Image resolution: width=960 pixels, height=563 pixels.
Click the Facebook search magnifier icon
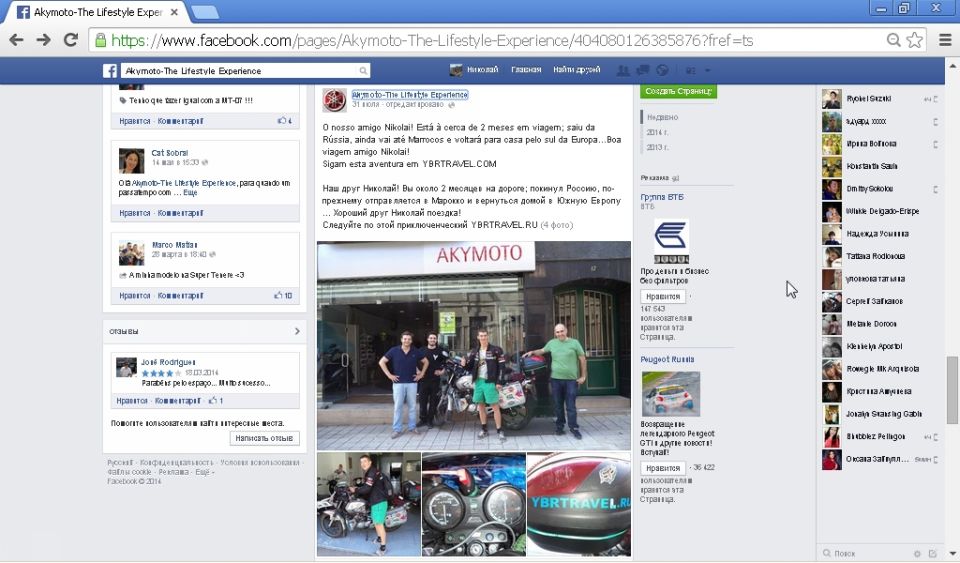tap(363, 71)
